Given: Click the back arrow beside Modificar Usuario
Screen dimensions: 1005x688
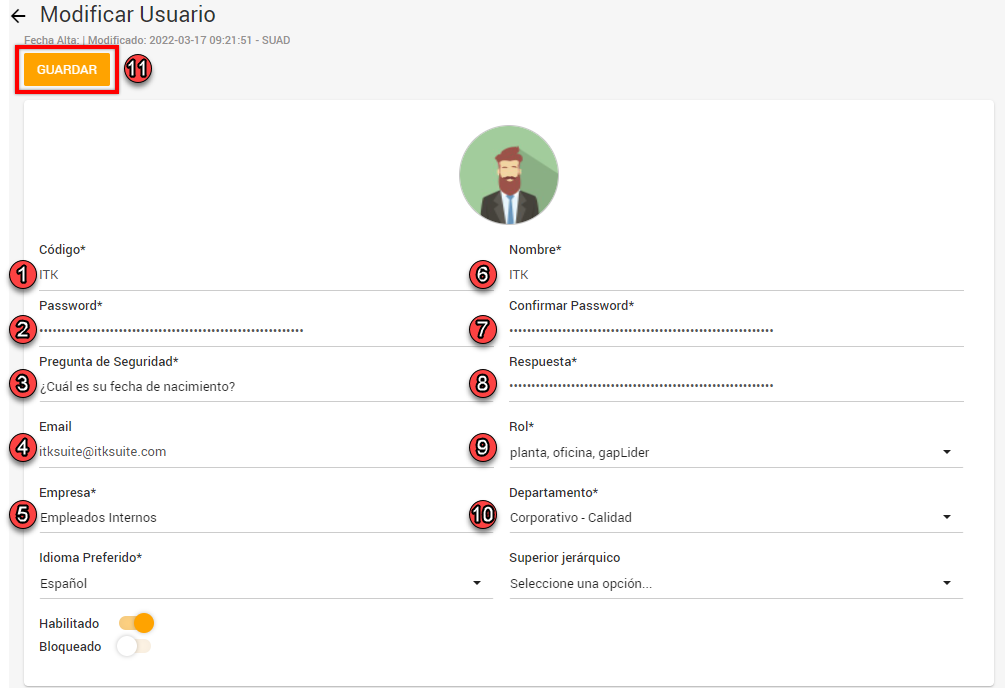Looking at the screenshot, I should [18, 17].
